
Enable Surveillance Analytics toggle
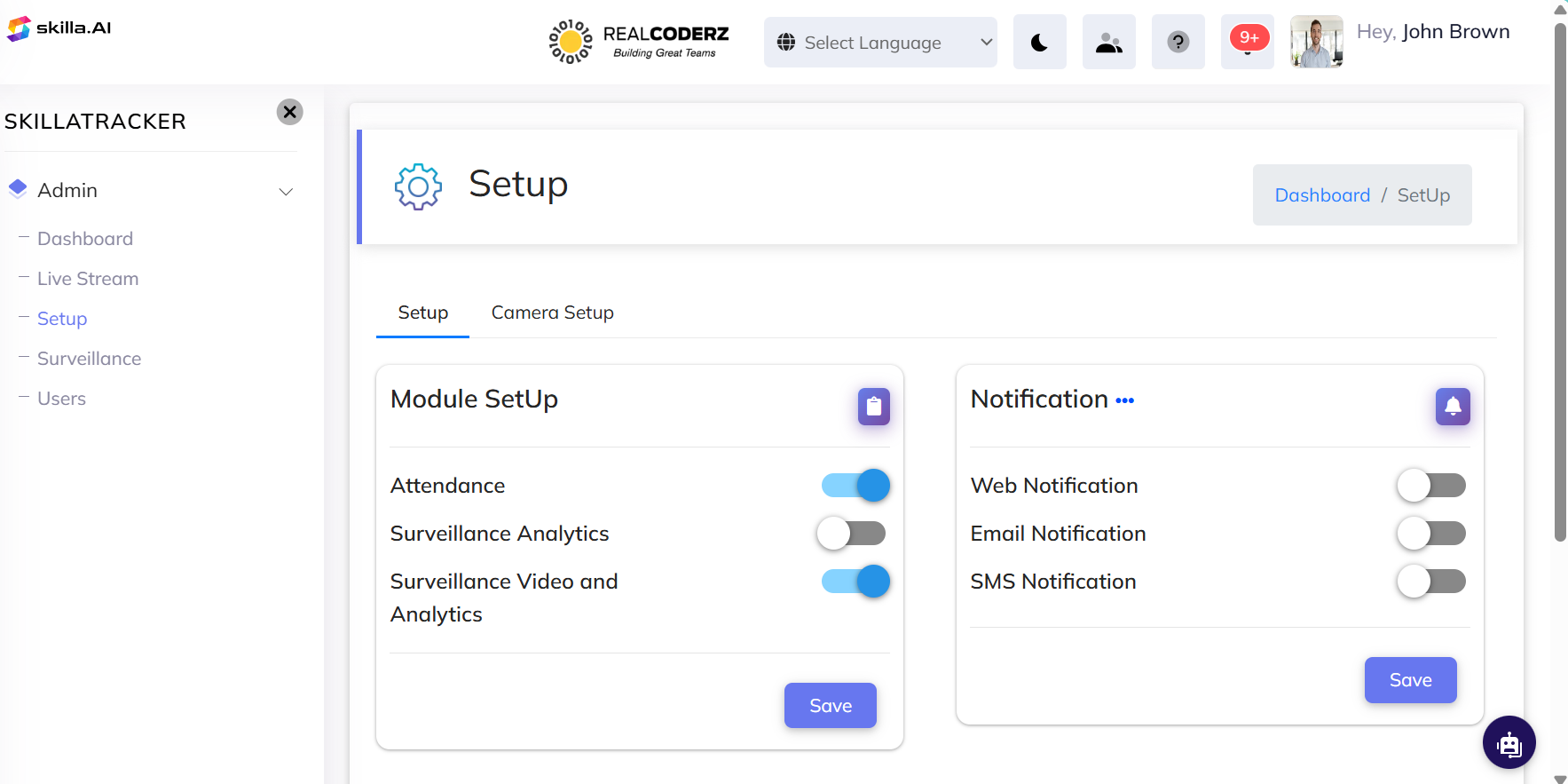[851, 534]
